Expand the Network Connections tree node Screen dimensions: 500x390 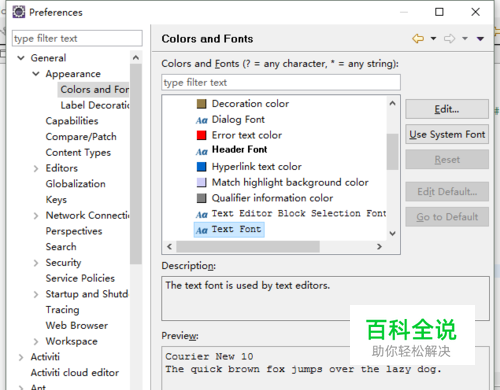click(x=36, y=216)
